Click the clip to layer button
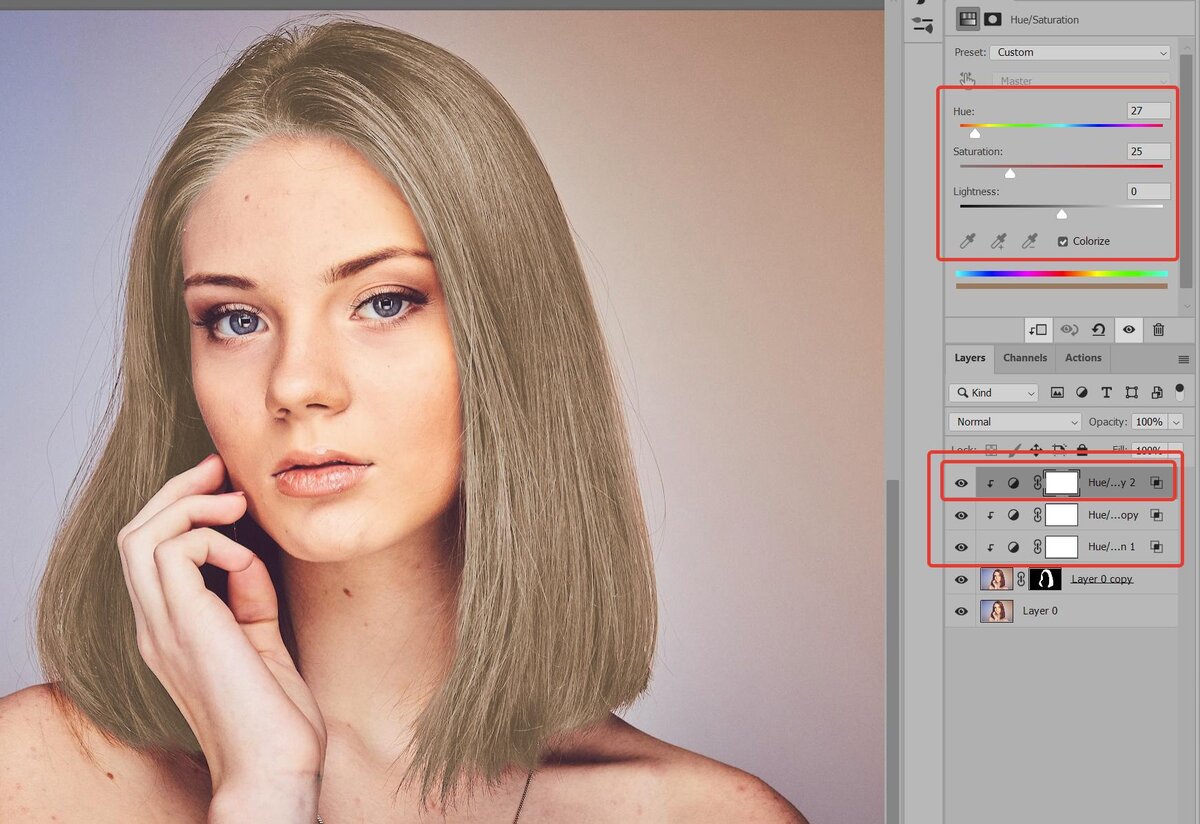 click(1038, 329)
